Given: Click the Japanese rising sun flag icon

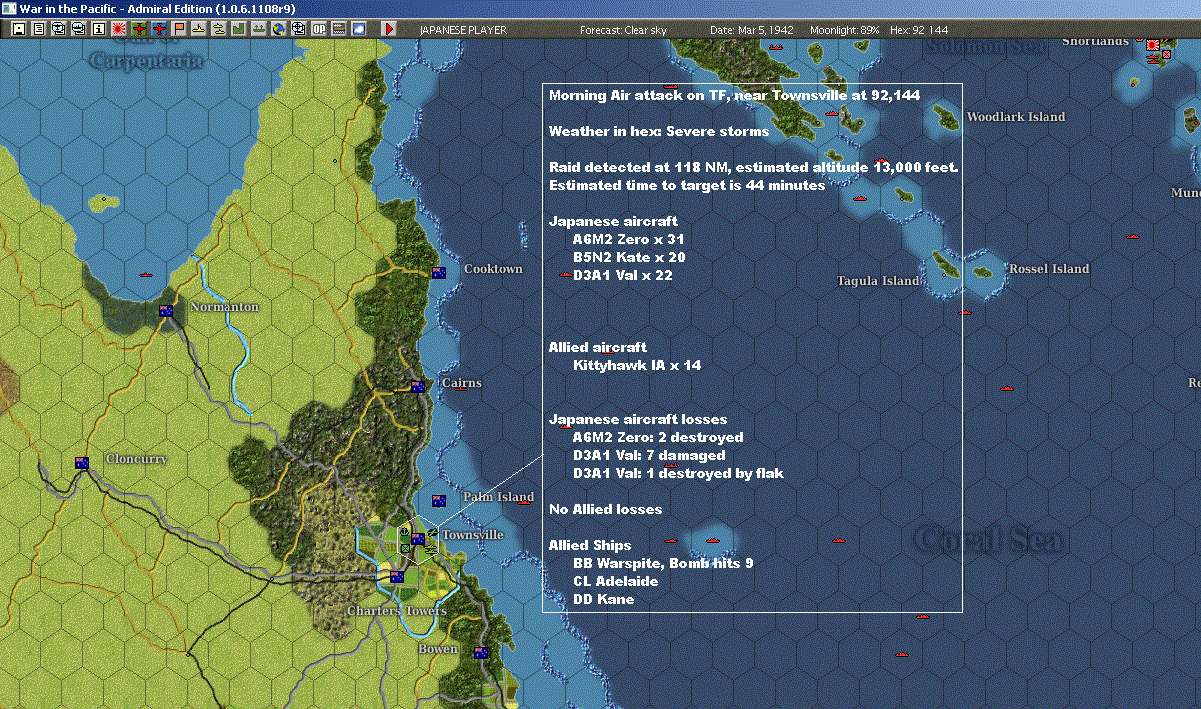Looking at the screenshot, I should point(118,29).
